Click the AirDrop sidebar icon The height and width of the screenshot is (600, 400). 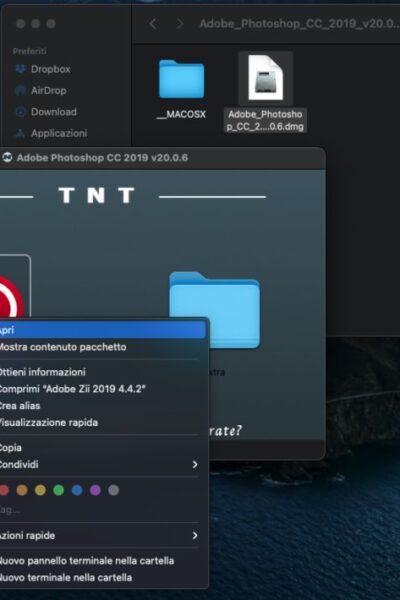20,91
